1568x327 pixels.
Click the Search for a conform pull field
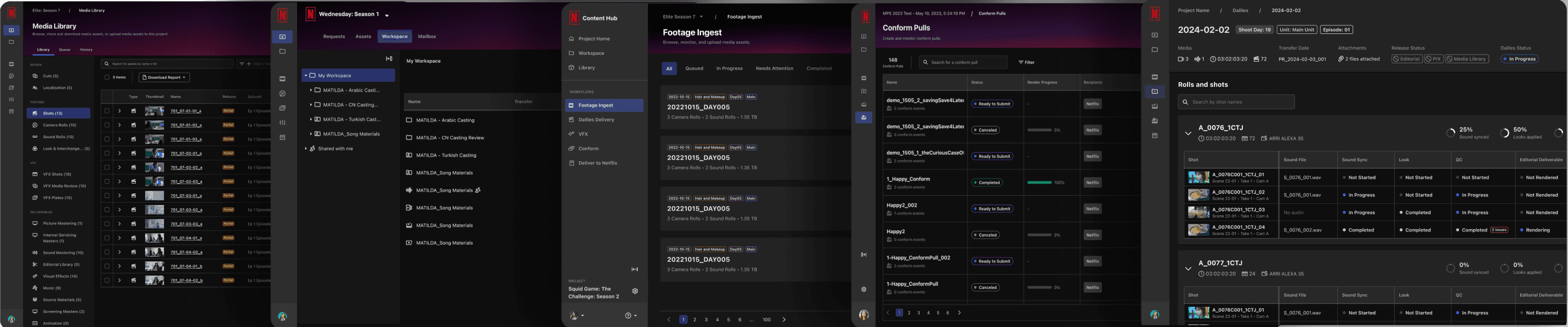click(962, 62)
